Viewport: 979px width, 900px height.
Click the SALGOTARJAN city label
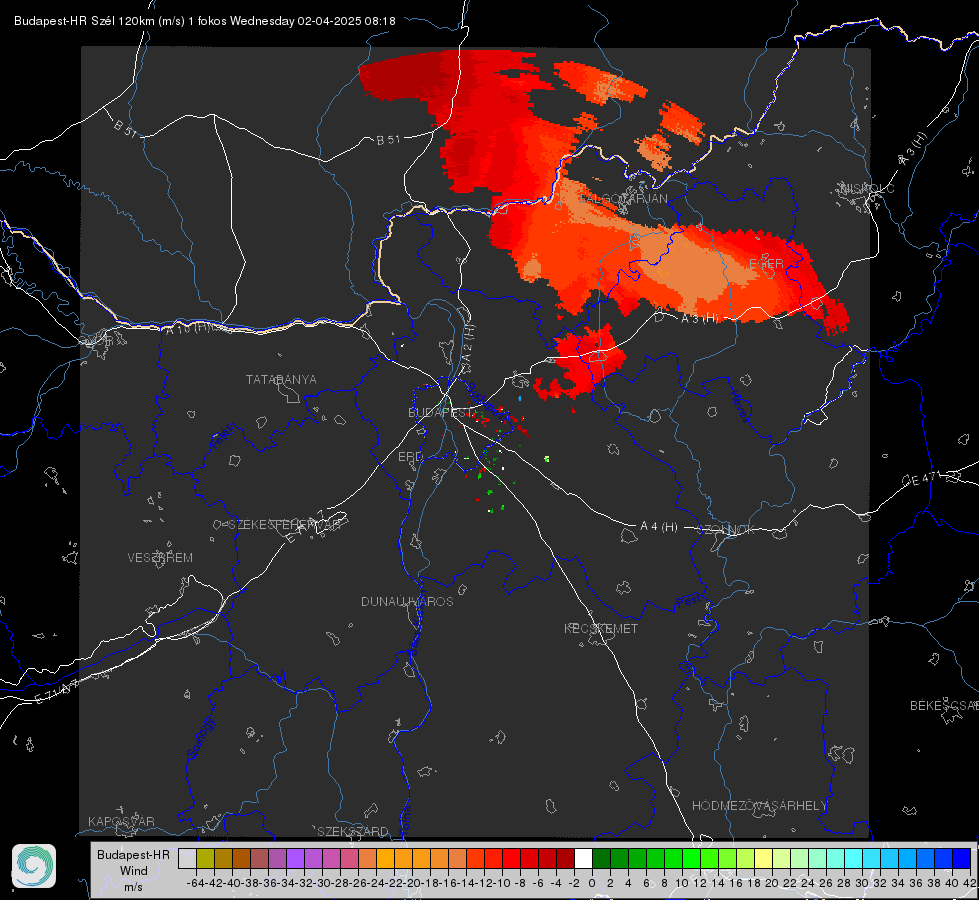coord(622,199)
